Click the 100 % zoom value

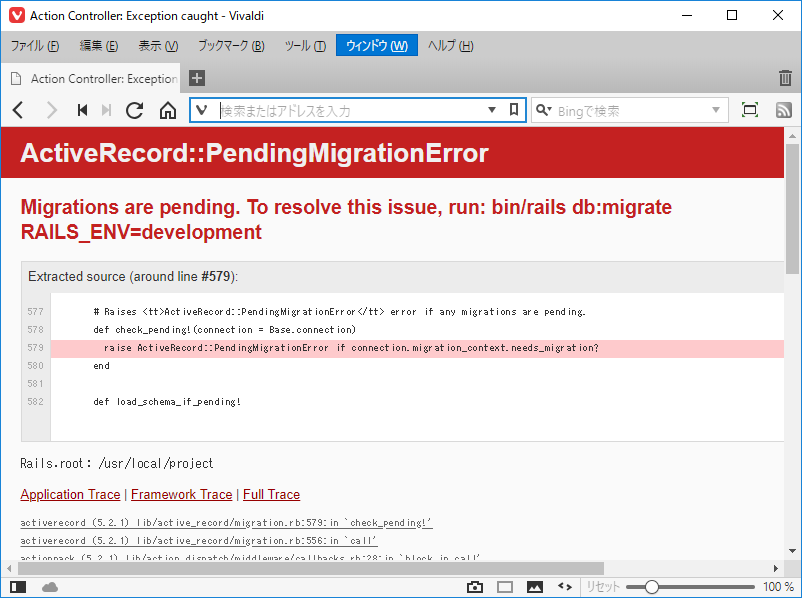click(x=778, y=587)
